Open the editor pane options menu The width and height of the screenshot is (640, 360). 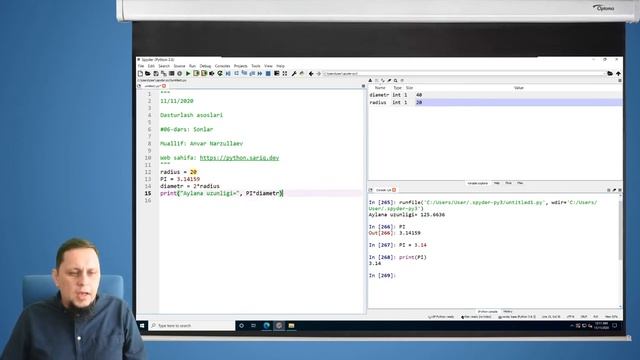click(363, 86)
